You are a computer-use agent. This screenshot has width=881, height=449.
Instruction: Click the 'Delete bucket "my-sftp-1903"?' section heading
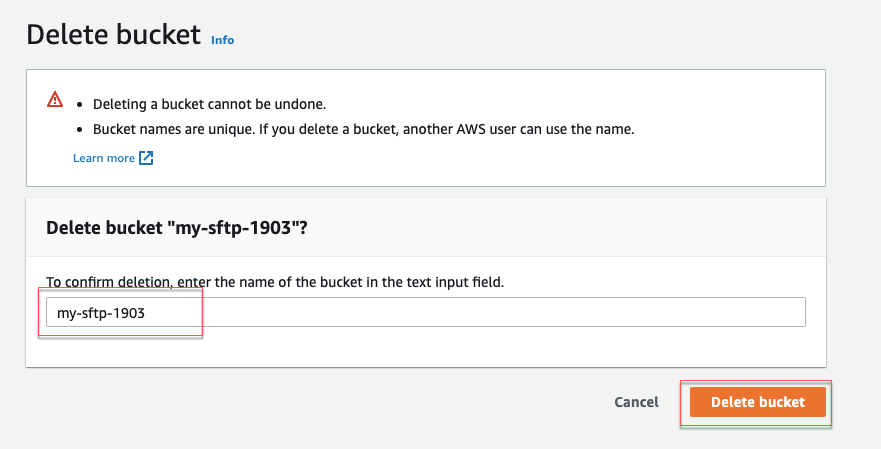pyautogui.click(x=177, y=228)
